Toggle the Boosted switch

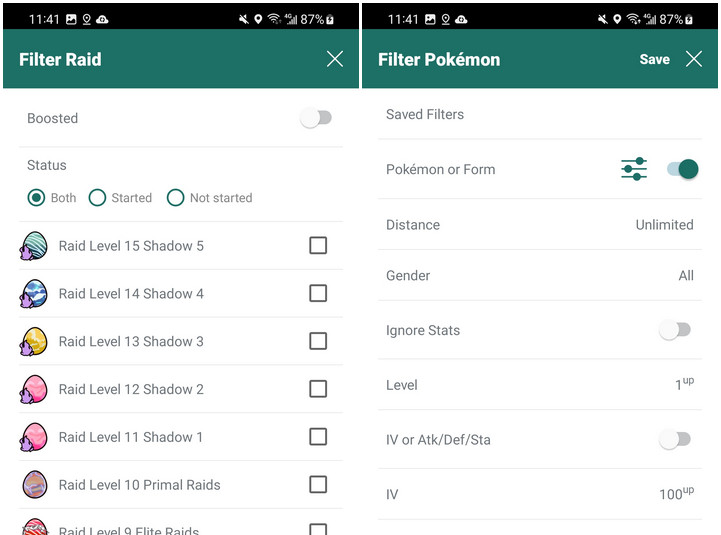316,118
